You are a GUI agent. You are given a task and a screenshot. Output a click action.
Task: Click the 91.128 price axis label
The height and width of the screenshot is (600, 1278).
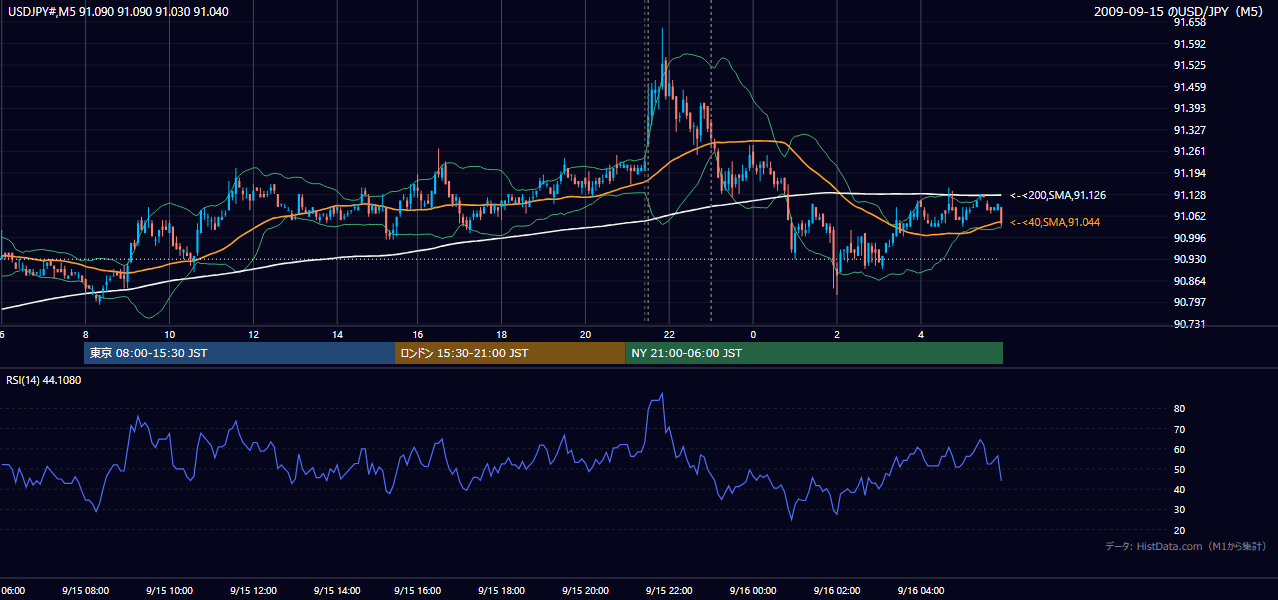(x=1188, y=195)
